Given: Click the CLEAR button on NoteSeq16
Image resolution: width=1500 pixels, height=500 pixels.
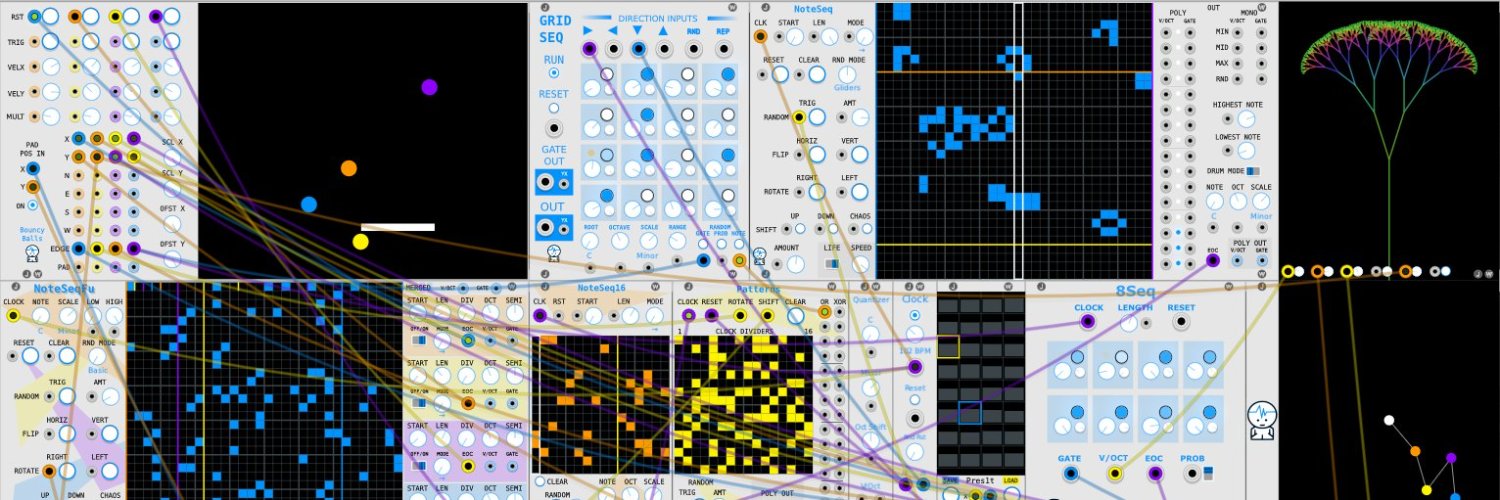Looking at the screenshot, I should [539, 482].
